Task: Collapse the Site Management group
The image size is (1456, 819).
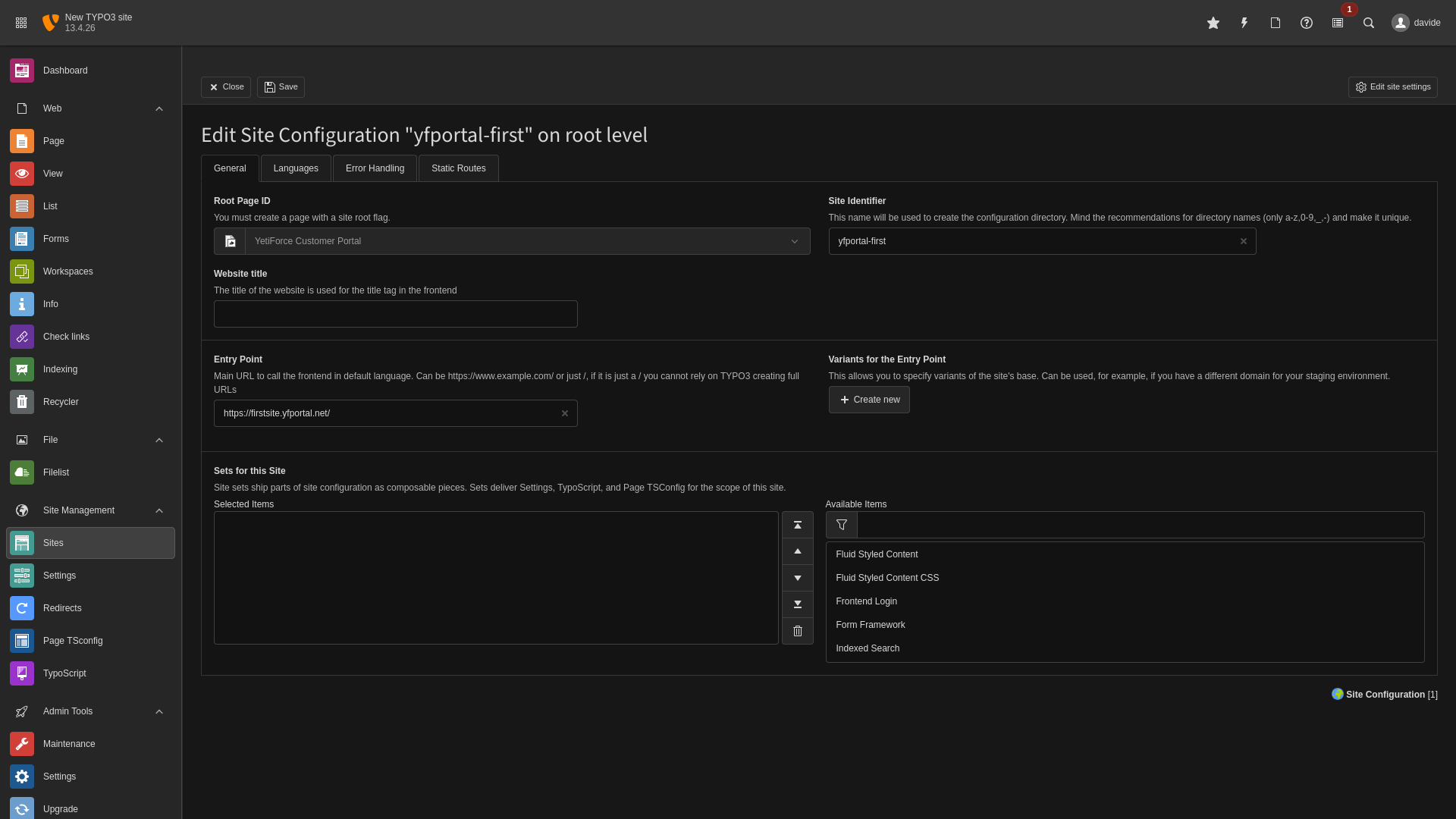Action: click(159, 510)
